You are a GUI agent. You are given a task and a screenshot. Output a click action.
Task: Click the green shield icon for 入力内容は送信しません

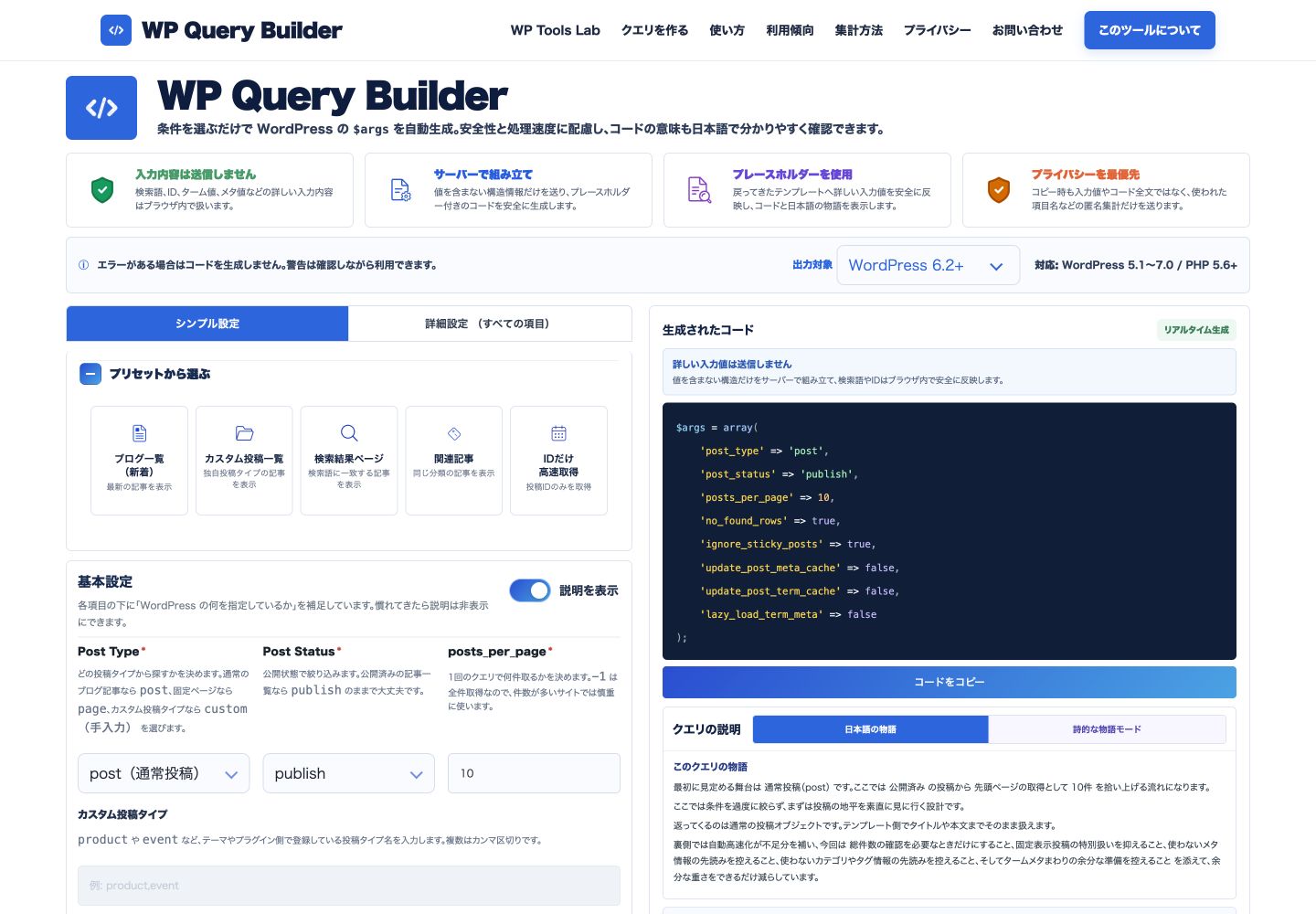[x=102, y=190]
